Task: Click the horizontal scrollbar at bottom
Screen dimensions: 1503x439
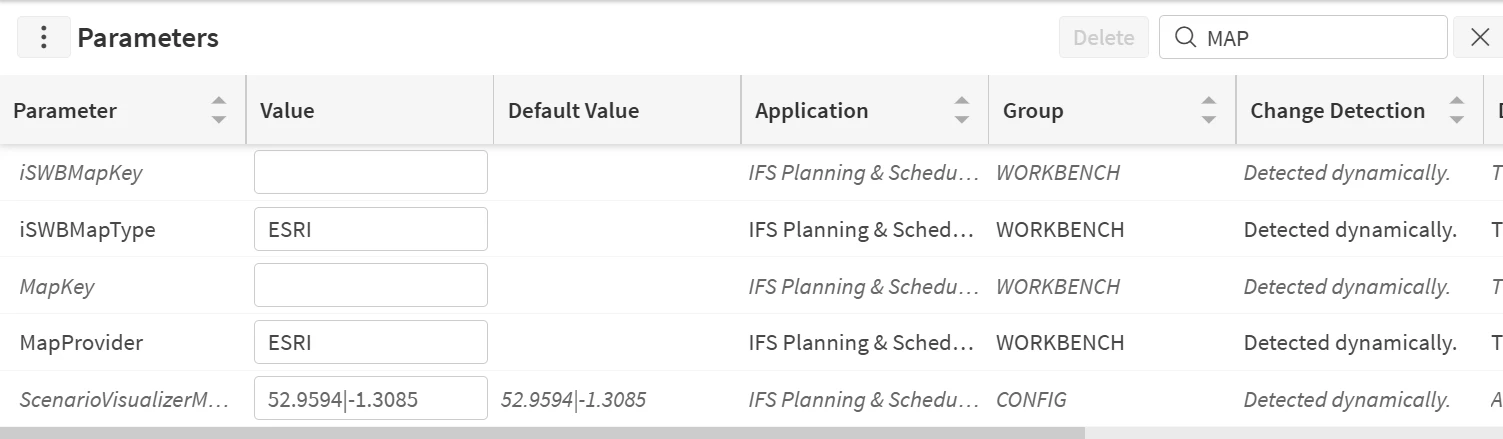Action: pos(540,433)
